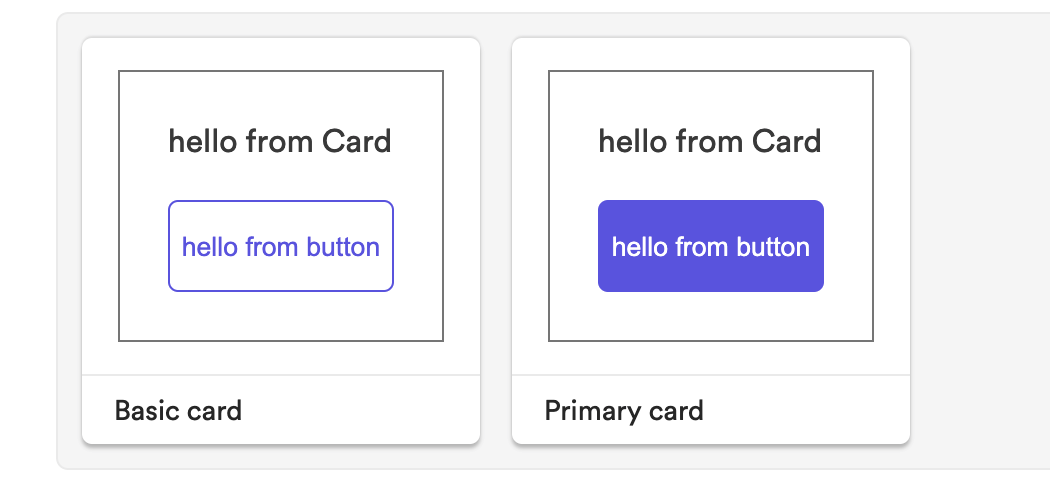Click empty space below outlined button in Basic card
Viewport: 1050px width, 488px height.
coord(280,316)
